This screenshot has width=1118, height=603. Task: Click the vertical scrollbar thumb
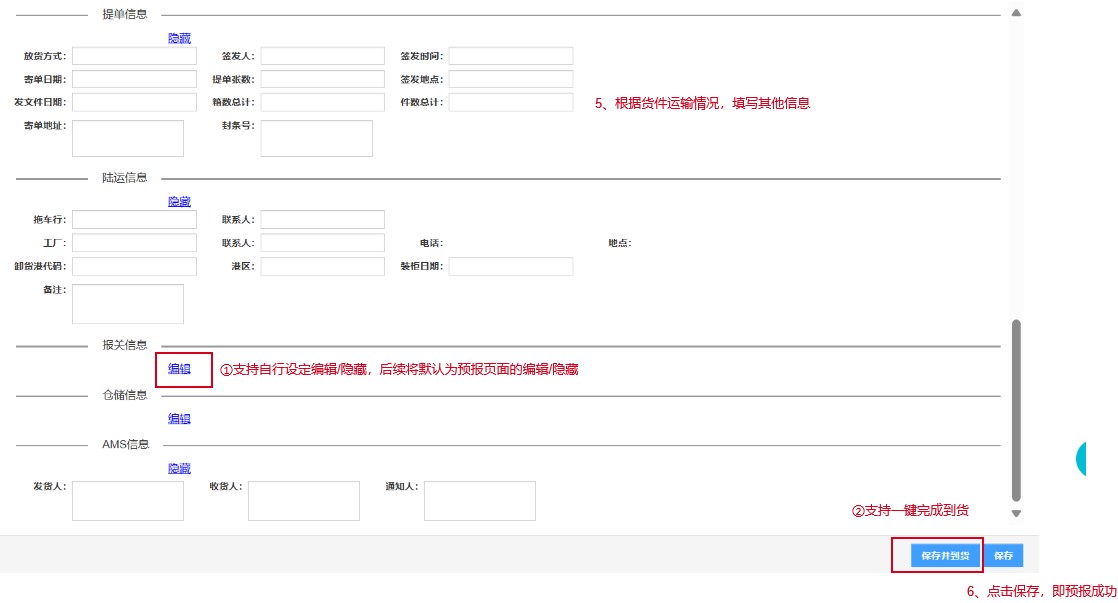(1017, 410)
